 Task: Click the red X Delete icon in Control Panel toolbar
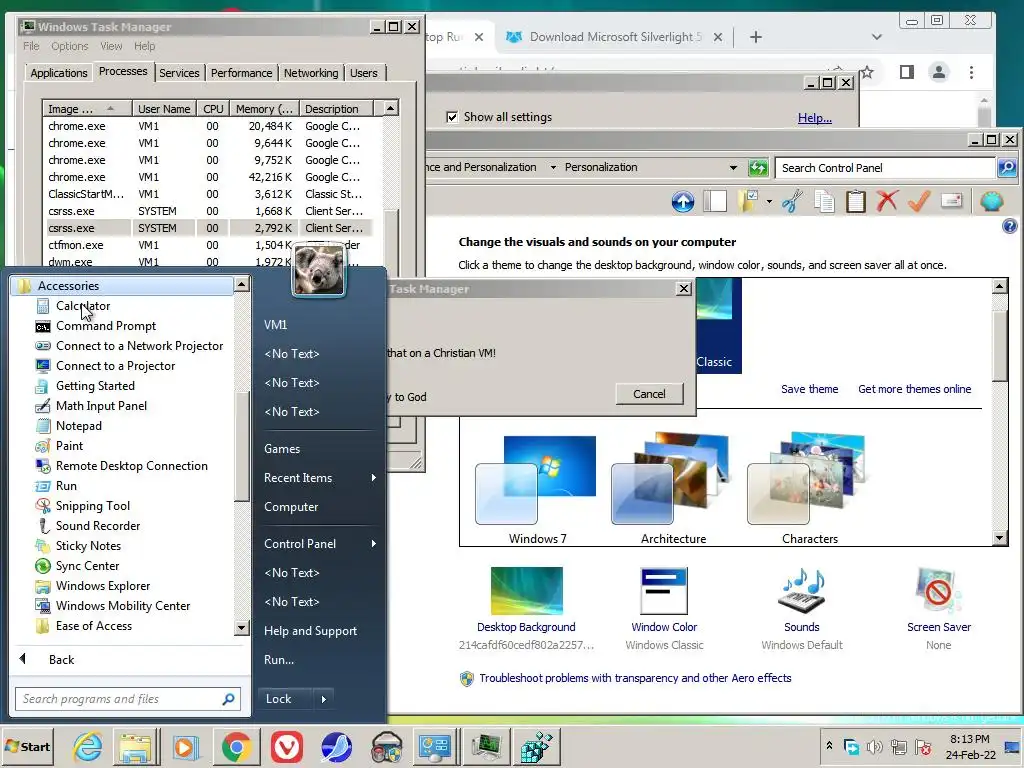pyautogui.click(x=887, y=201)
